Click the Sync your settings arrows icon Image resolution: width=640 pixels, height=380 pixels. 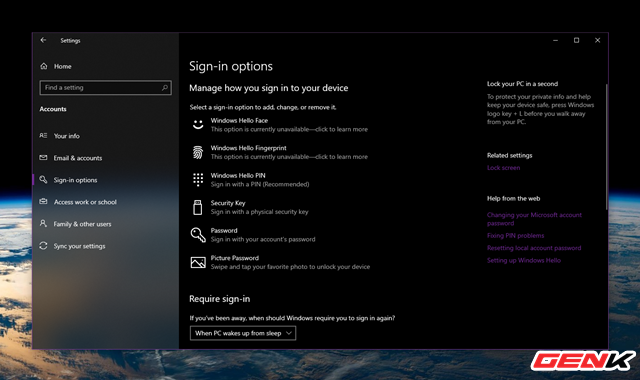pos(43,246)
